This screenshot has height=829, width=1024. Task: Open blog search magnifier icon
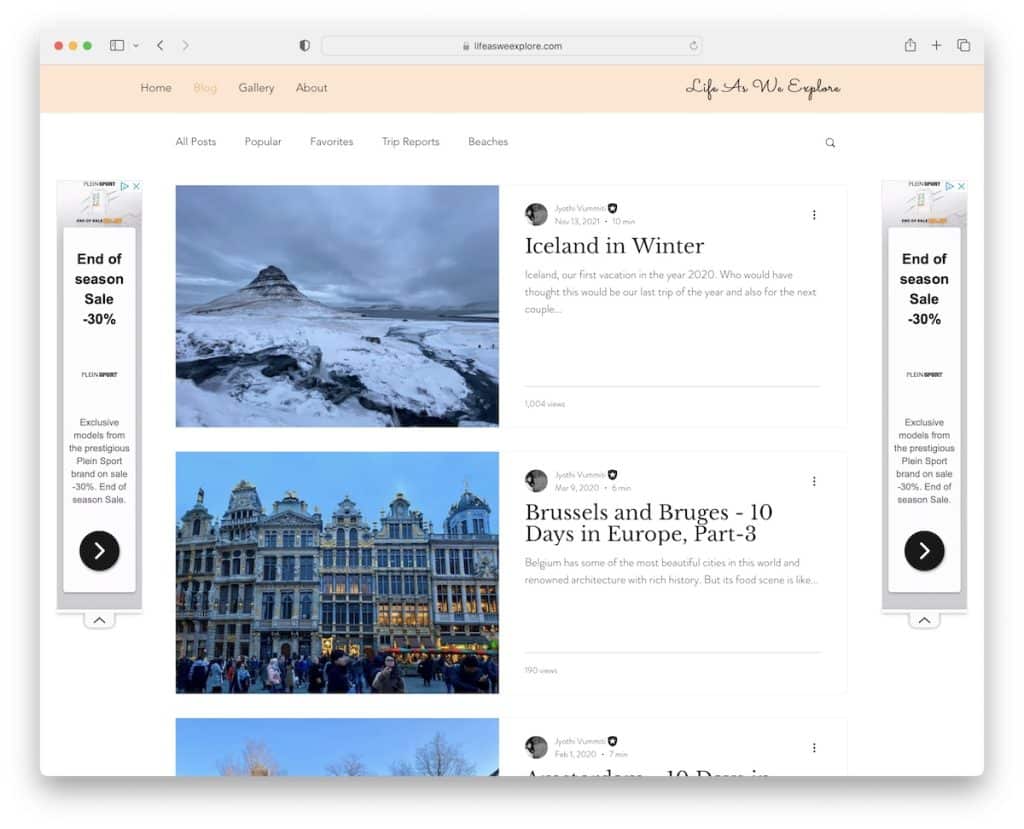[x=830, y=142]
